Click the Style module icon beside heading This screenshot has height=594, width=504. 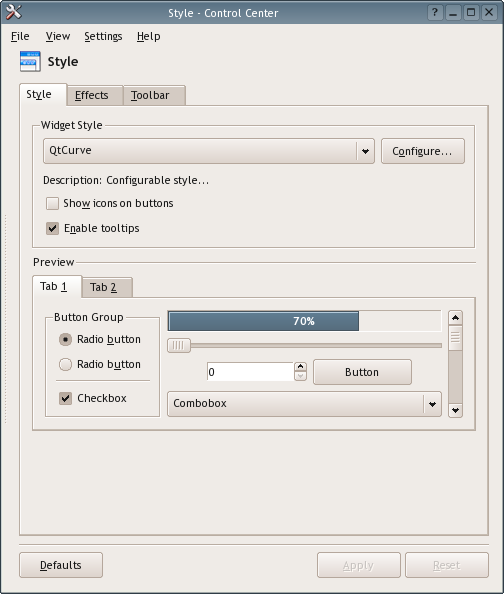[x=30, y=61]
